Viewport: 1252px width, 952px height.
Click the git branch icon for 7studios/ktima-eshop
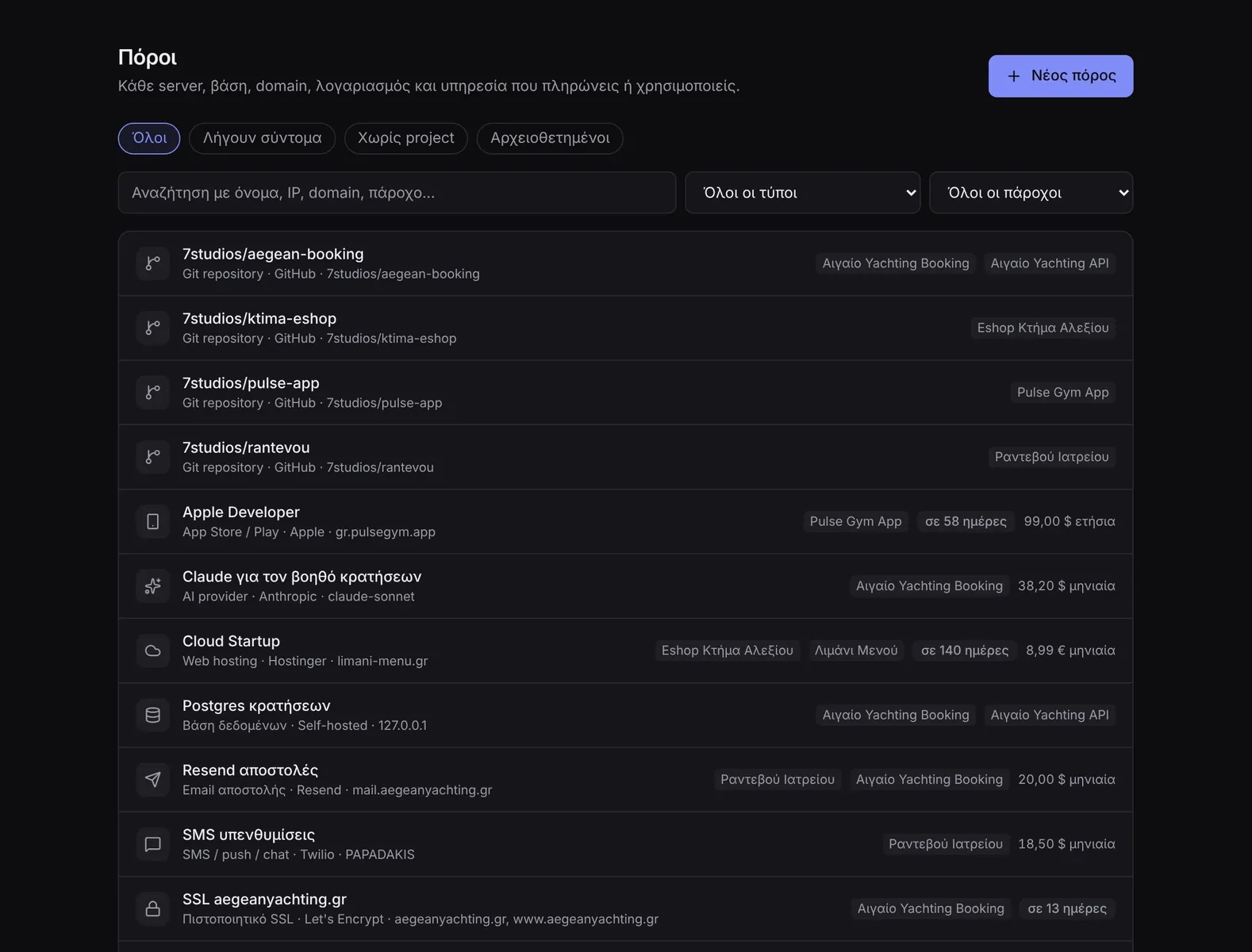click(x=153, y=328)
